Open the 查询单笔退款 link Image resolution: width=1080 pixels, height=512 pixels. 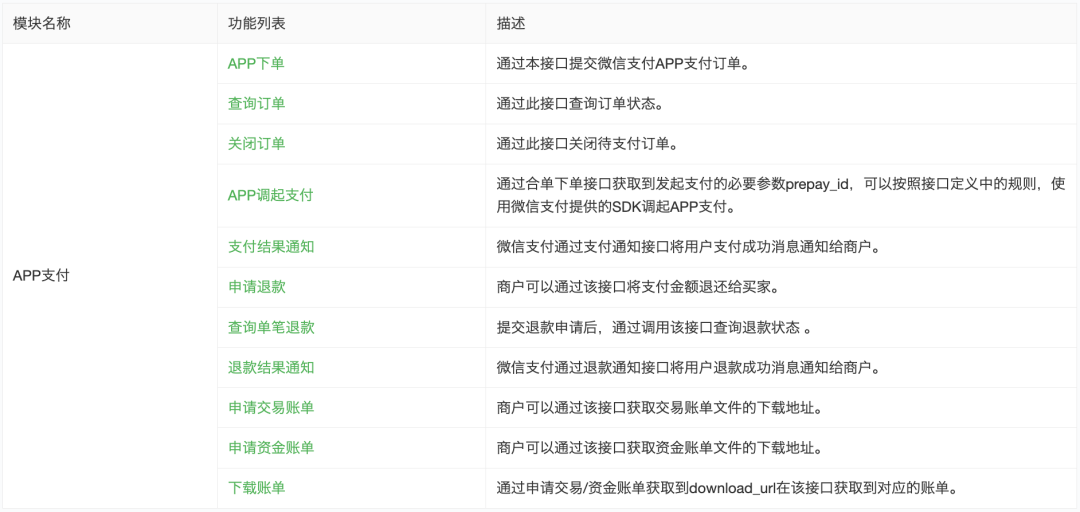point(271,327)
